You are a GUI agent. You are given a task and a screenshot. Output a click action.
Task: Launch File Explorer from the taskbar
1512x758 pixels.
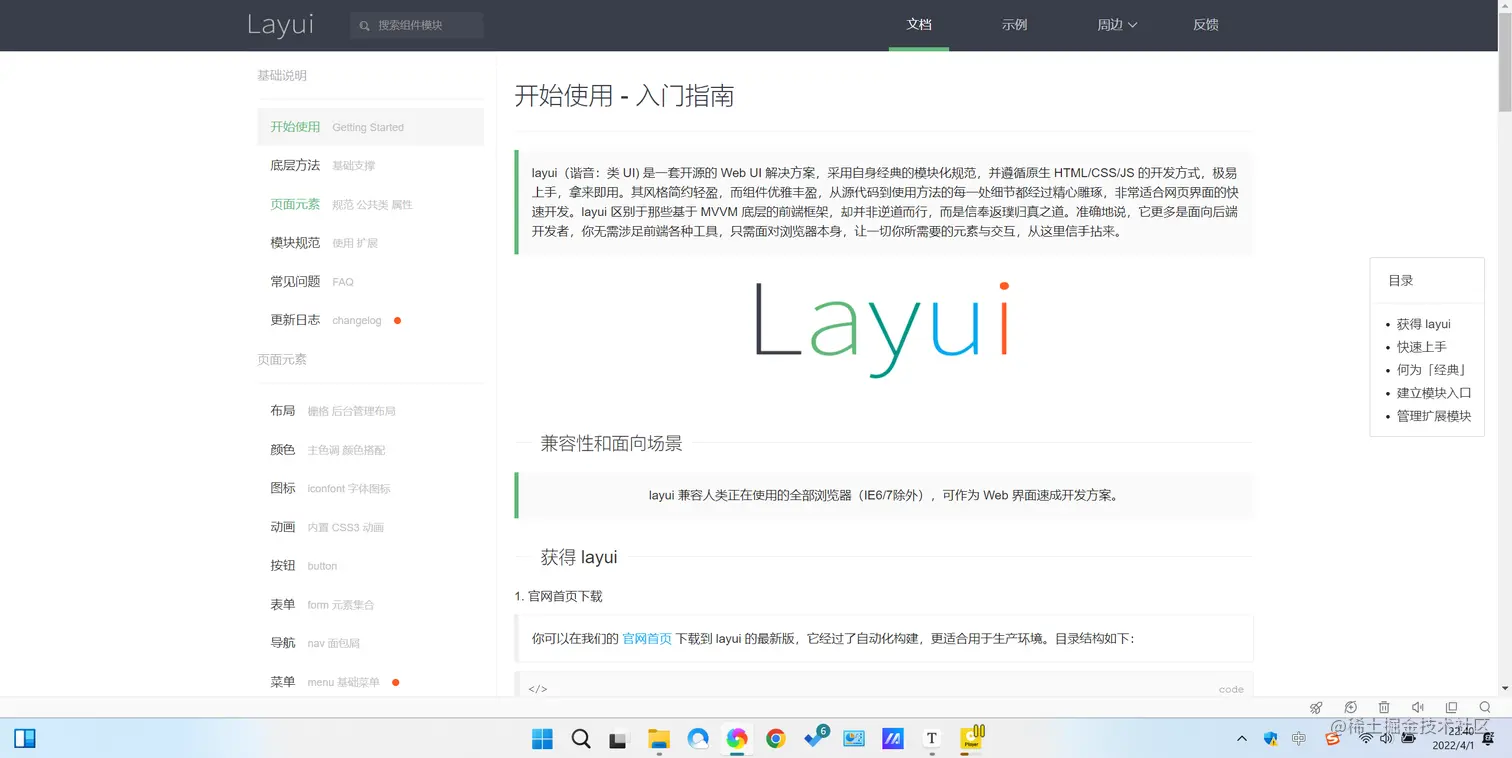tap(658, 739)
